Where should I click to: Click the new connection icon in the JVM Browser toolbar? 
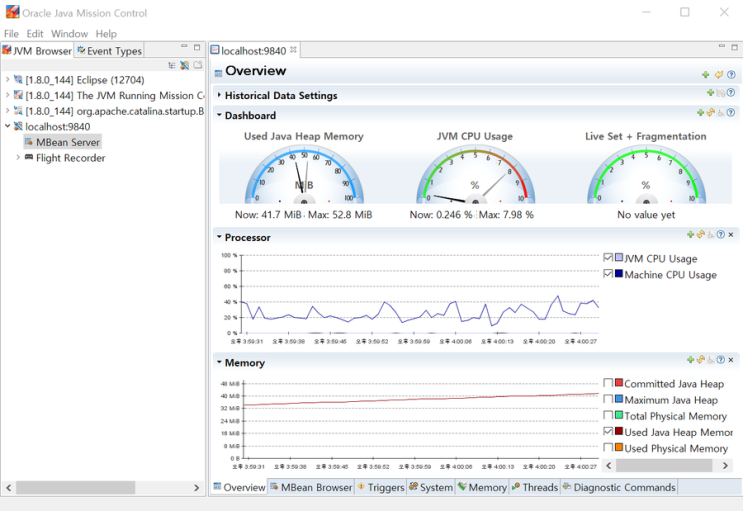click(185, 65)
